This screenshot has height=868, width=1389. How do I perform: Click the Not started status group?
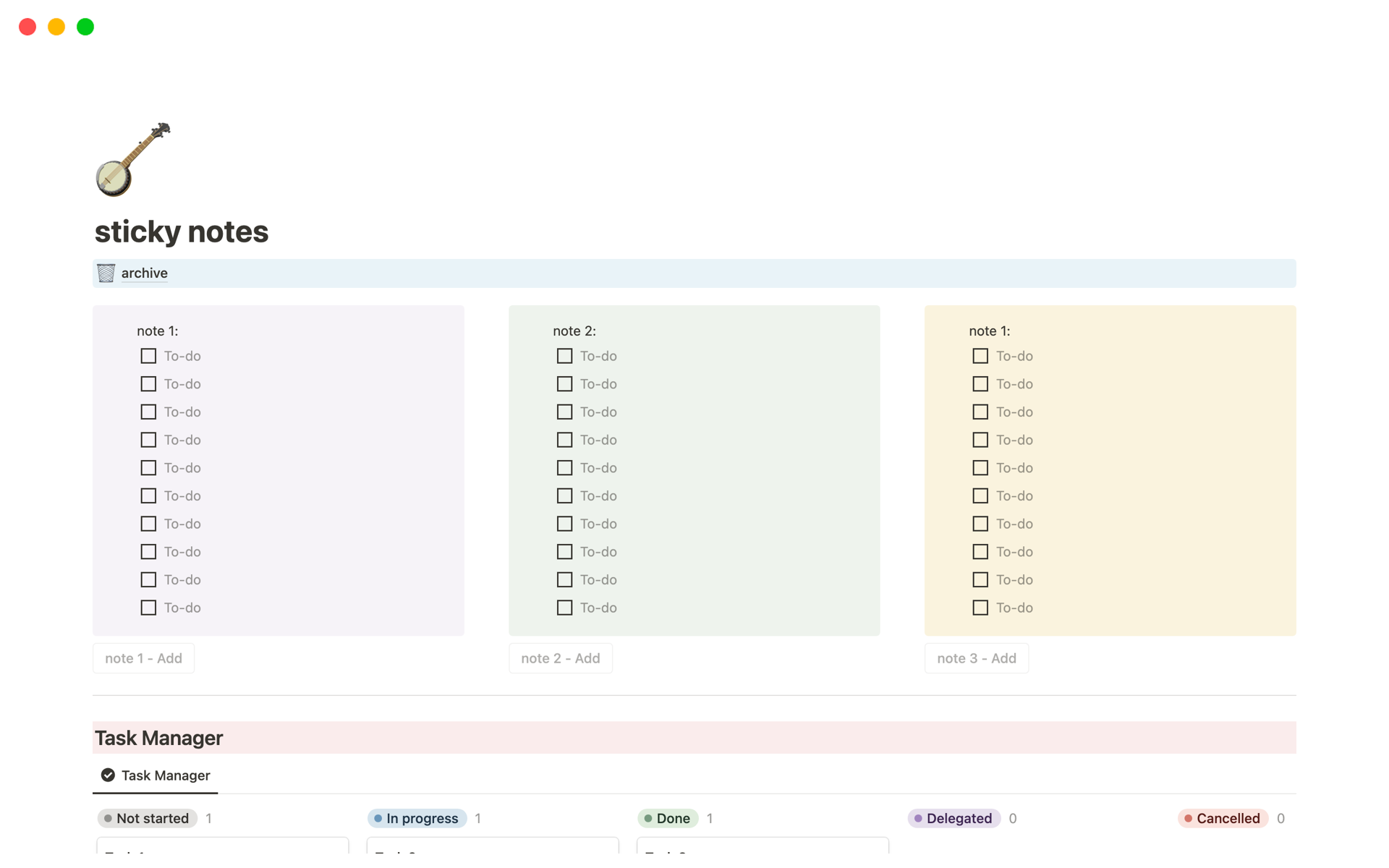click(x=148, y=818)
